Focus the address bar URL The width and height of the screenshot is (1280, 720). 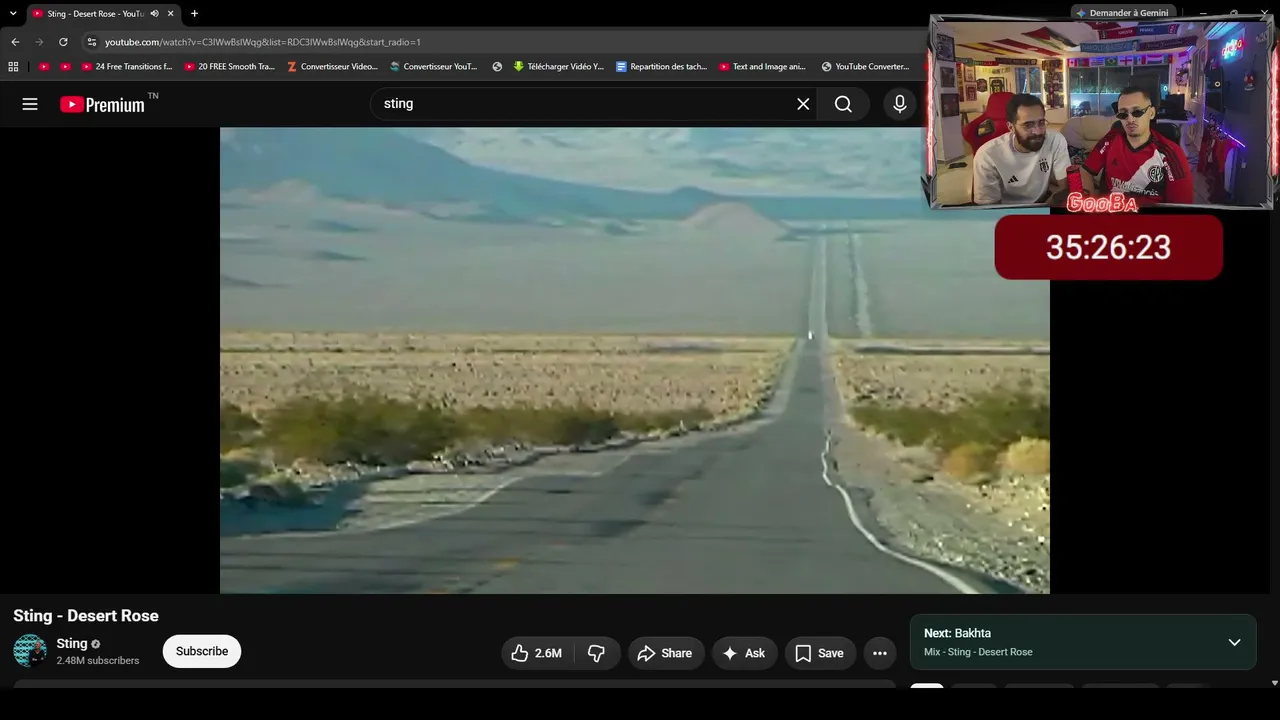tap(263, 42)
